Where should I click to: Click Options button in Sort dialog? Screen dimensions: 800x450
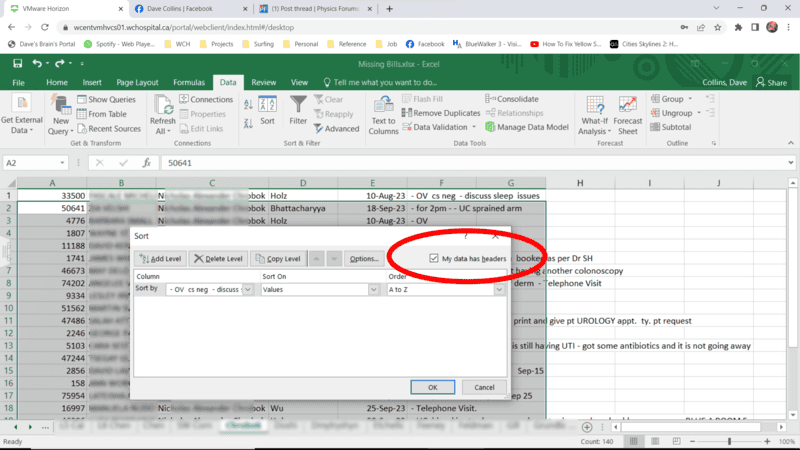point(362,259)
